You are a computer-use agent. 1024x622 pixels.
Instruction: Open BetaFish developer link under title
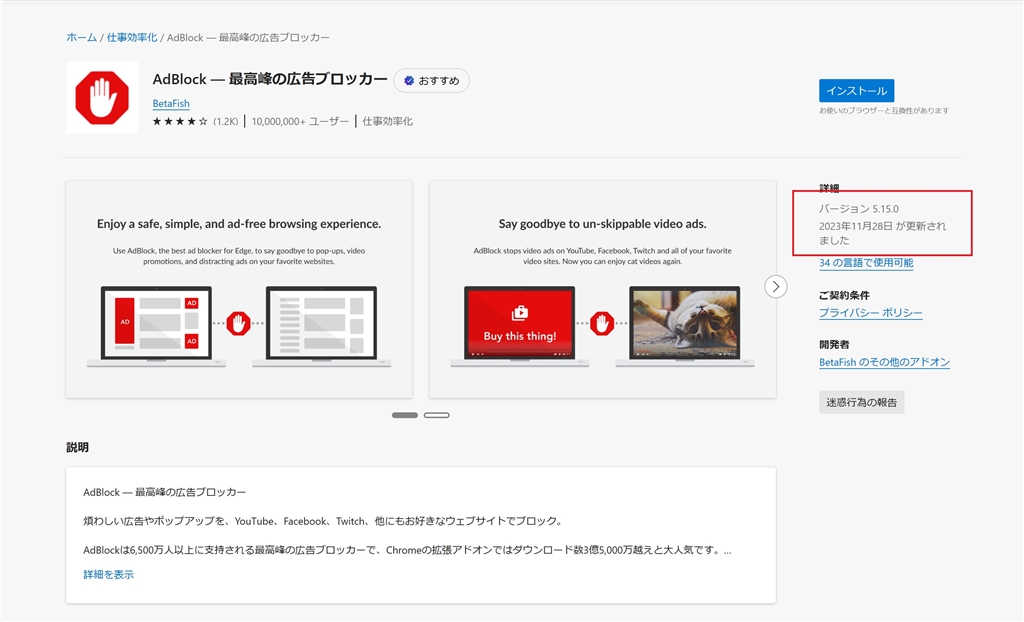click(x=171, y=103)
